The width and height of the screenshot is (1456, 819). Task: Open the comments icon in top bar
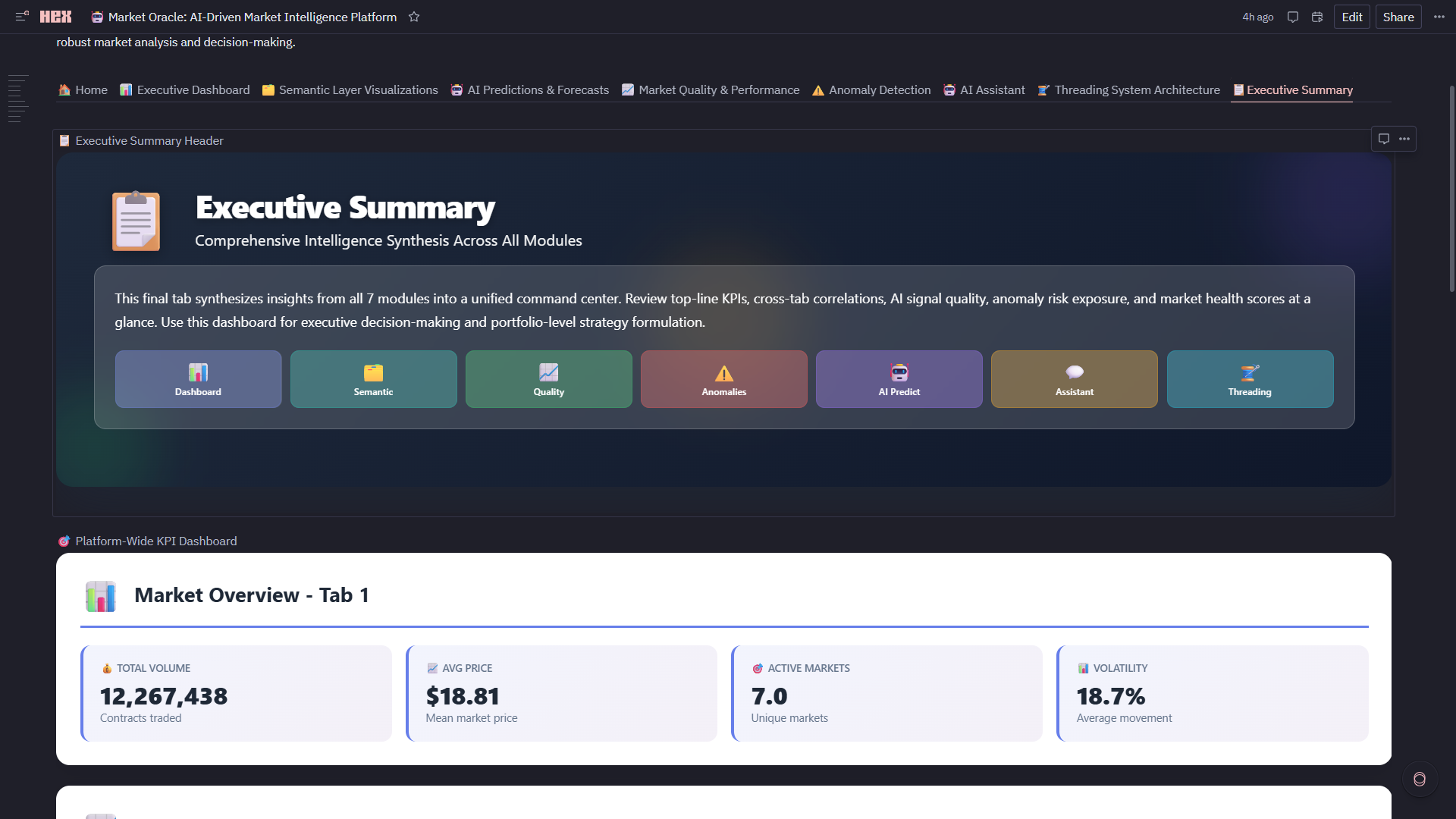pyautogui.click(x=1293, y=17)
